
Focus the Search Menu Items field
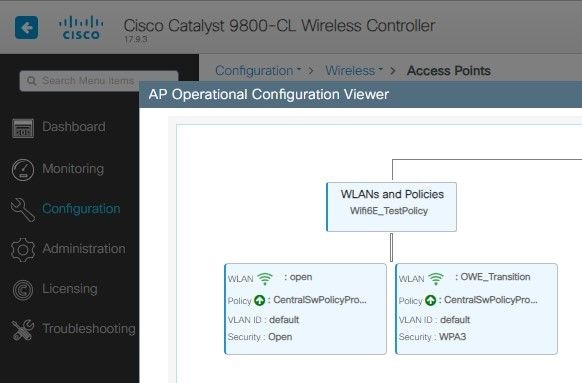pos(99,81)
